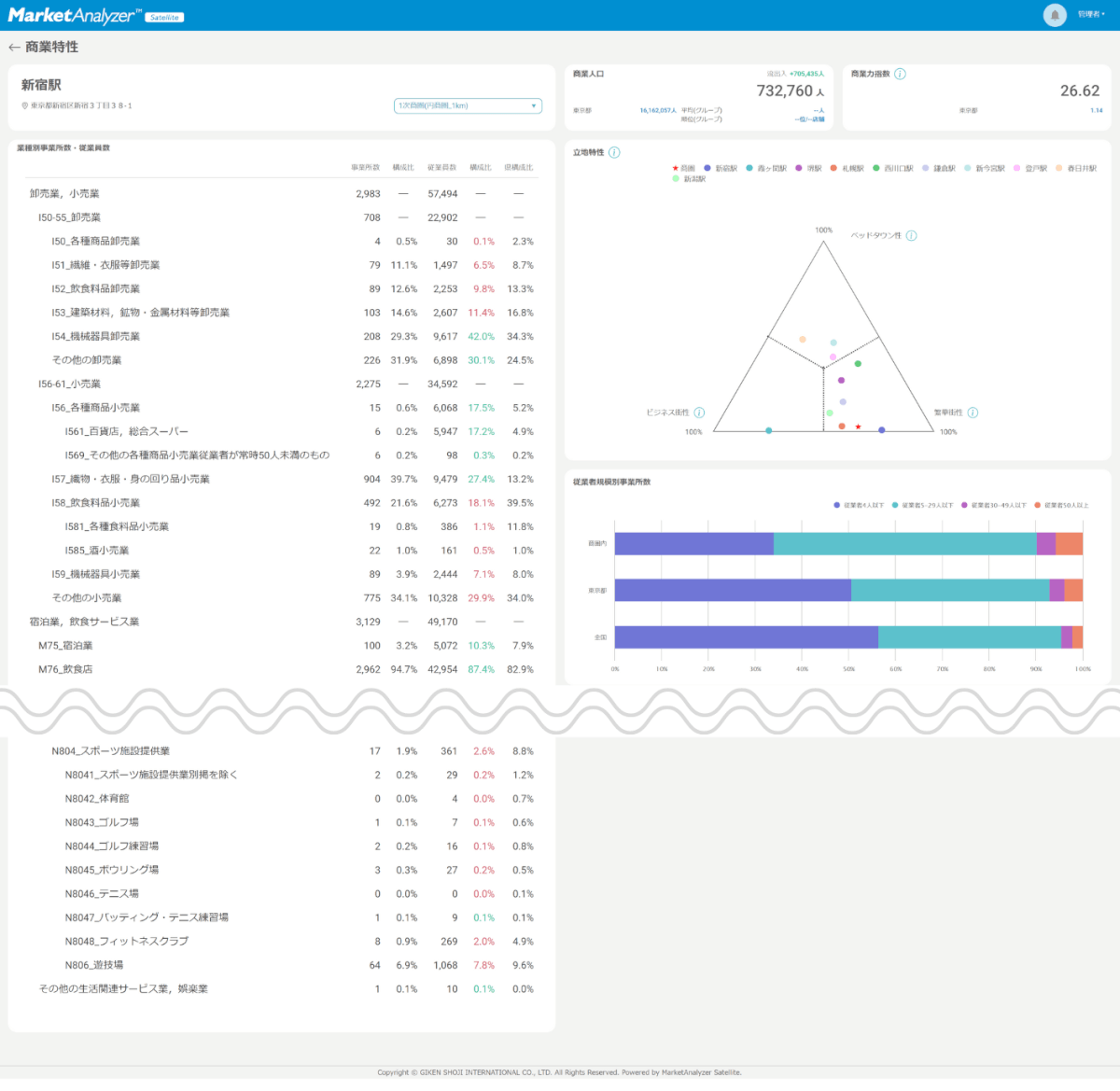The height and width of the screenshot is (1091, 1120).
Task: Show info for ビジネス街性 axis
Action: [699, 413]
